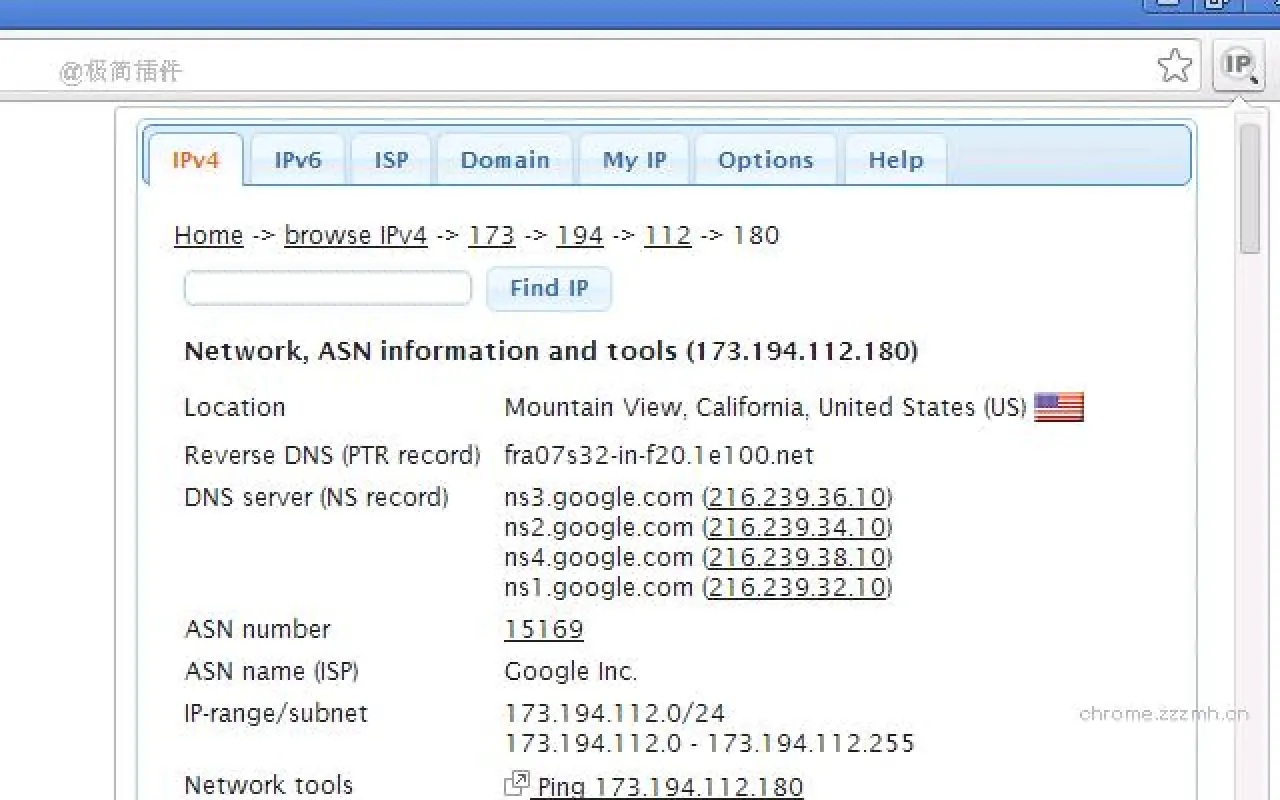Click the bookmark star icon
The image size is (1280, 800).
click(x=1175, y=67)
